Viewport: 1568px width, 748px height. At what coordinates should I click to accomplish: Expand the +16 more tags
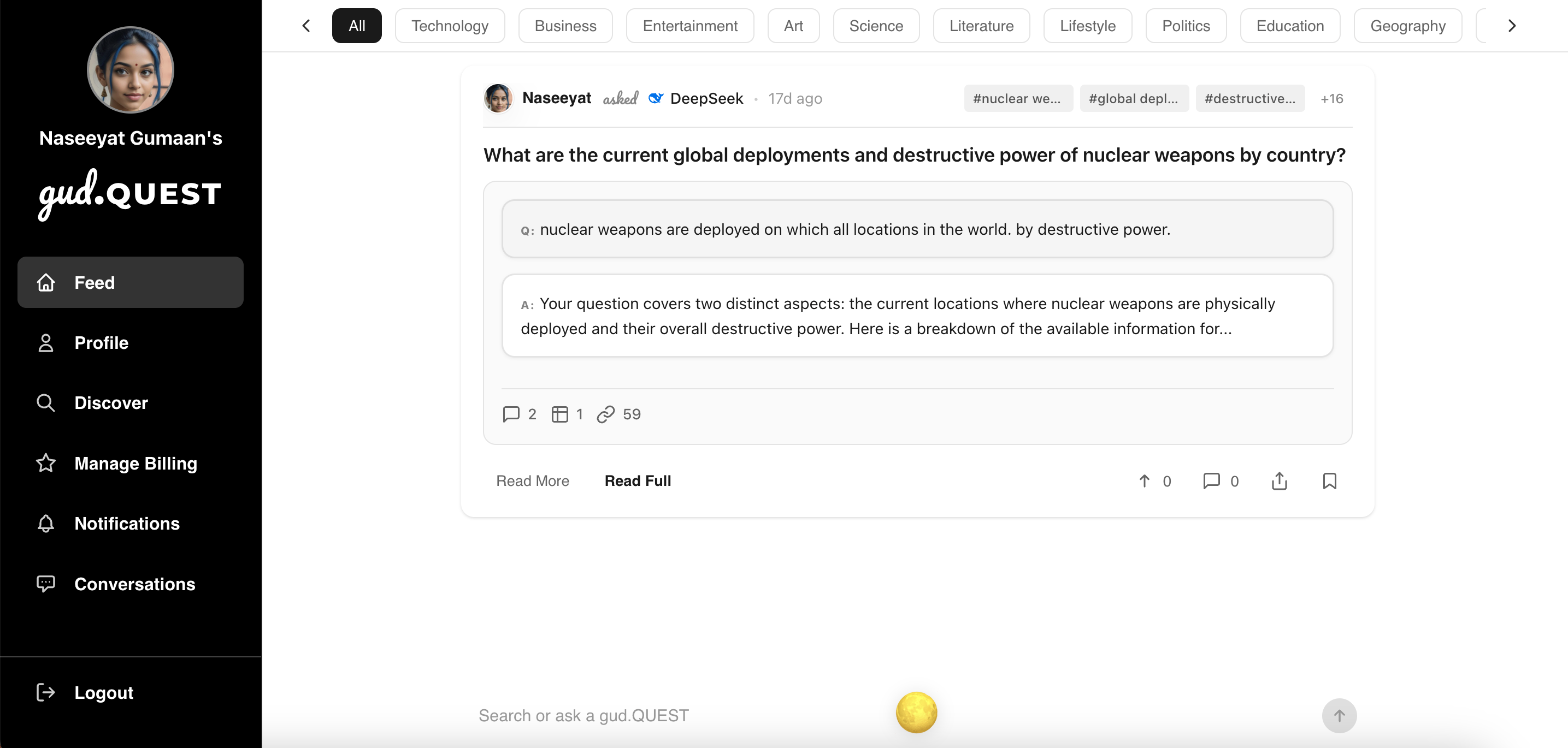point(1331,98)
